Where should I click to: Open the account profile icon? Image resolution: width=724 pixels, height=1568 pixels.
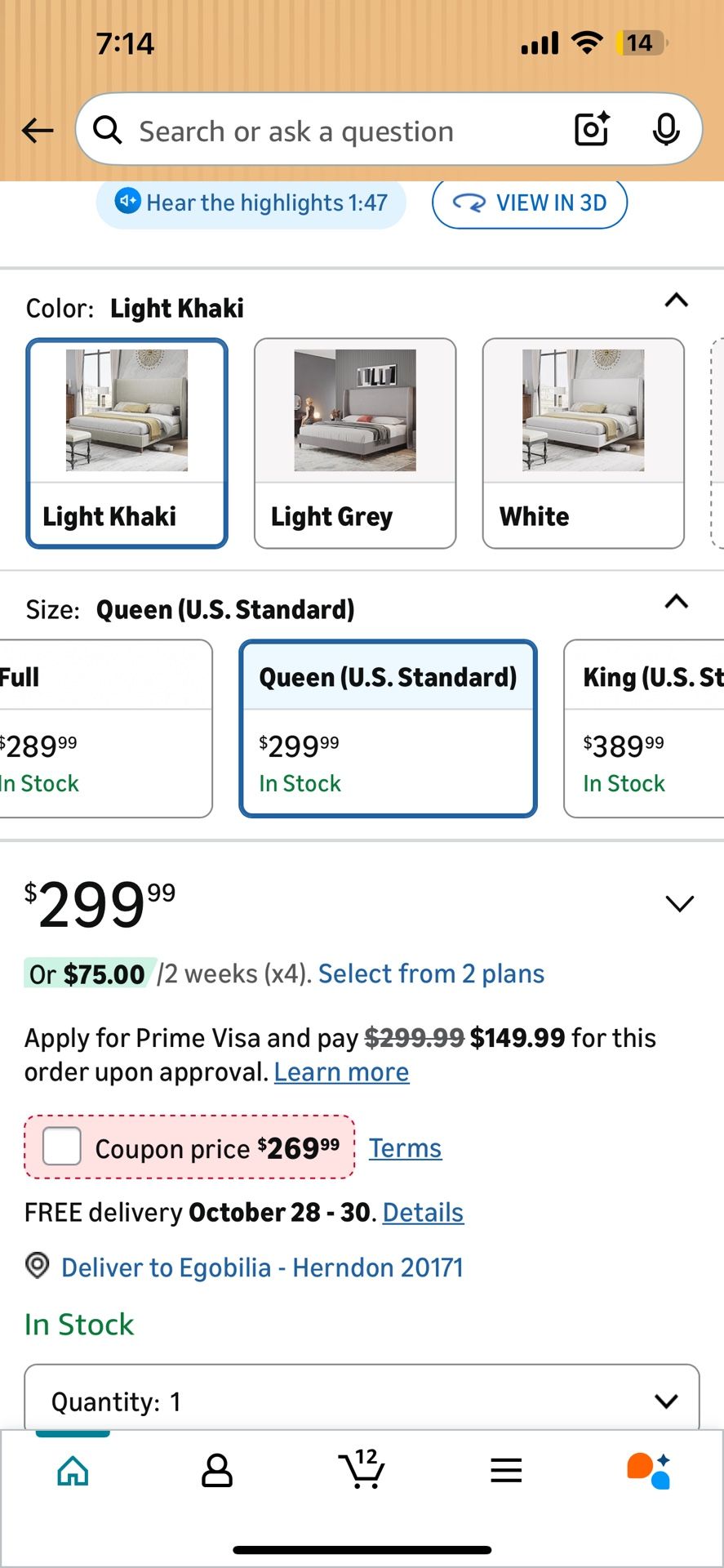pos(217,1471)
